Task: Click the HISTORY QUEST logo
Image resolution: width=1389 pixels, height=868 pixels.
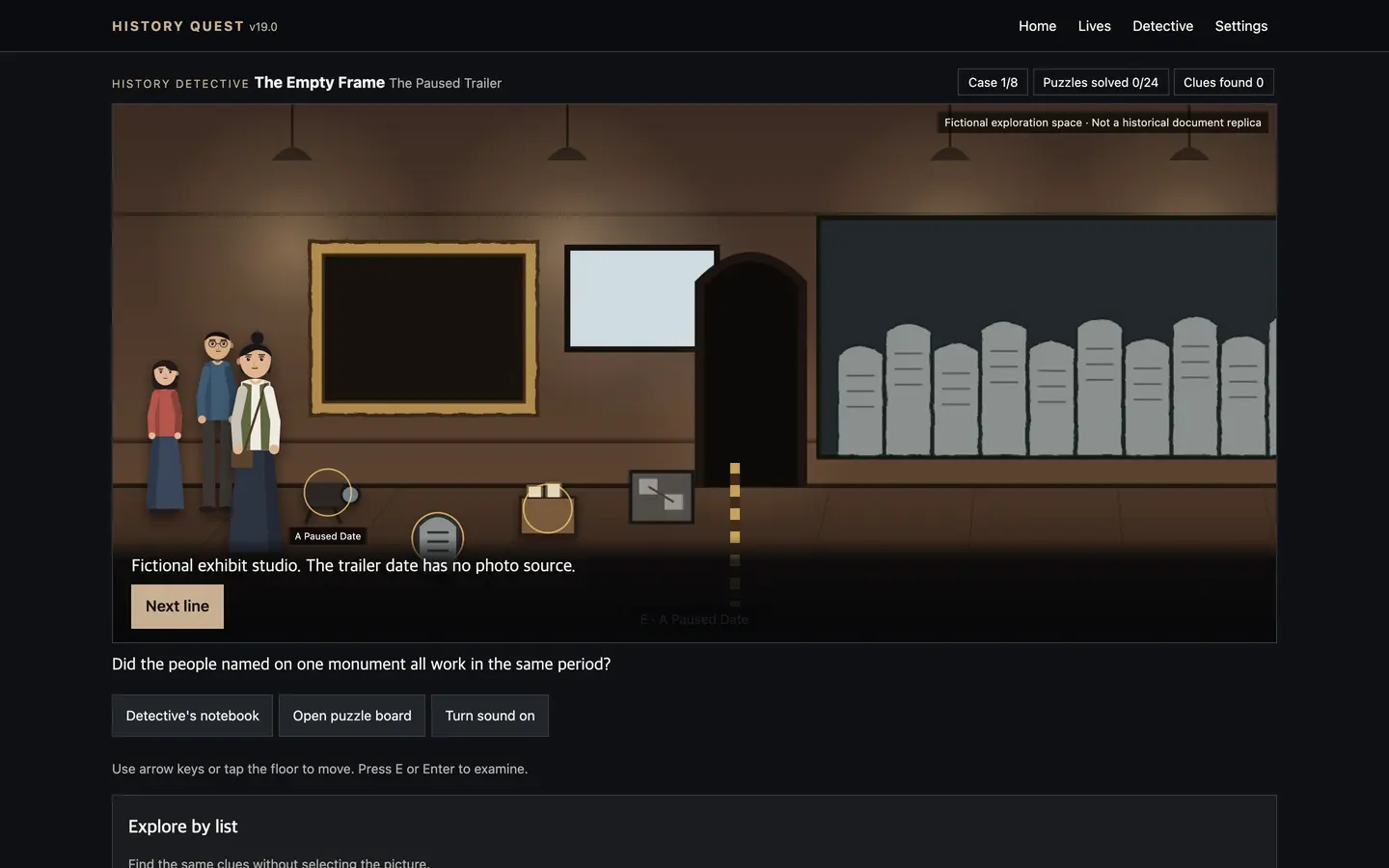Action: (177, 26)
